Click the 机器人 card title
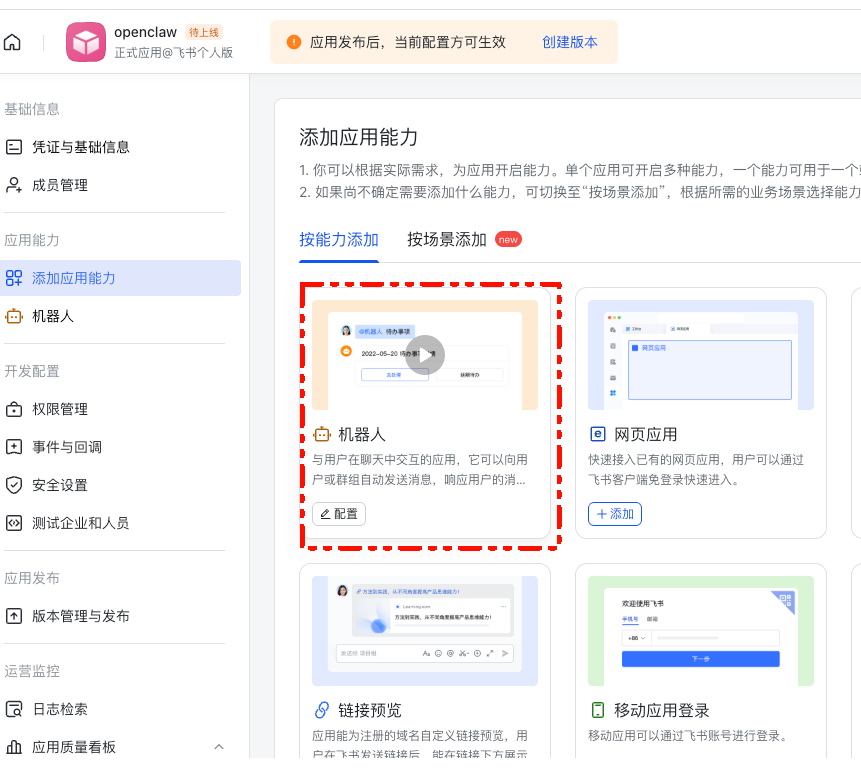This screenshot has height=773, width=861. [362, 434]
